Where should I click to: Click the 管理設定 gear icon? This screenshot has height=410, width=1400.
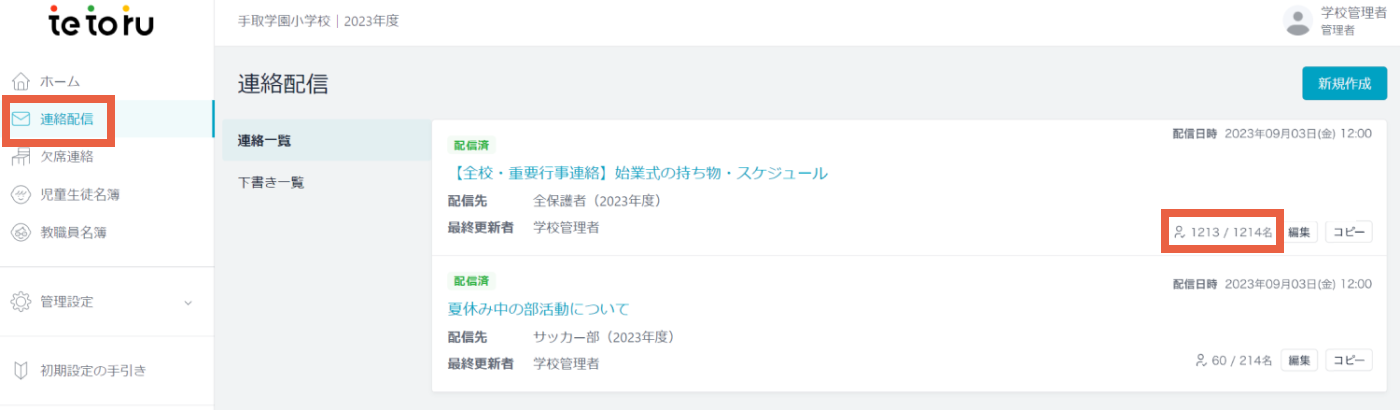21,301
